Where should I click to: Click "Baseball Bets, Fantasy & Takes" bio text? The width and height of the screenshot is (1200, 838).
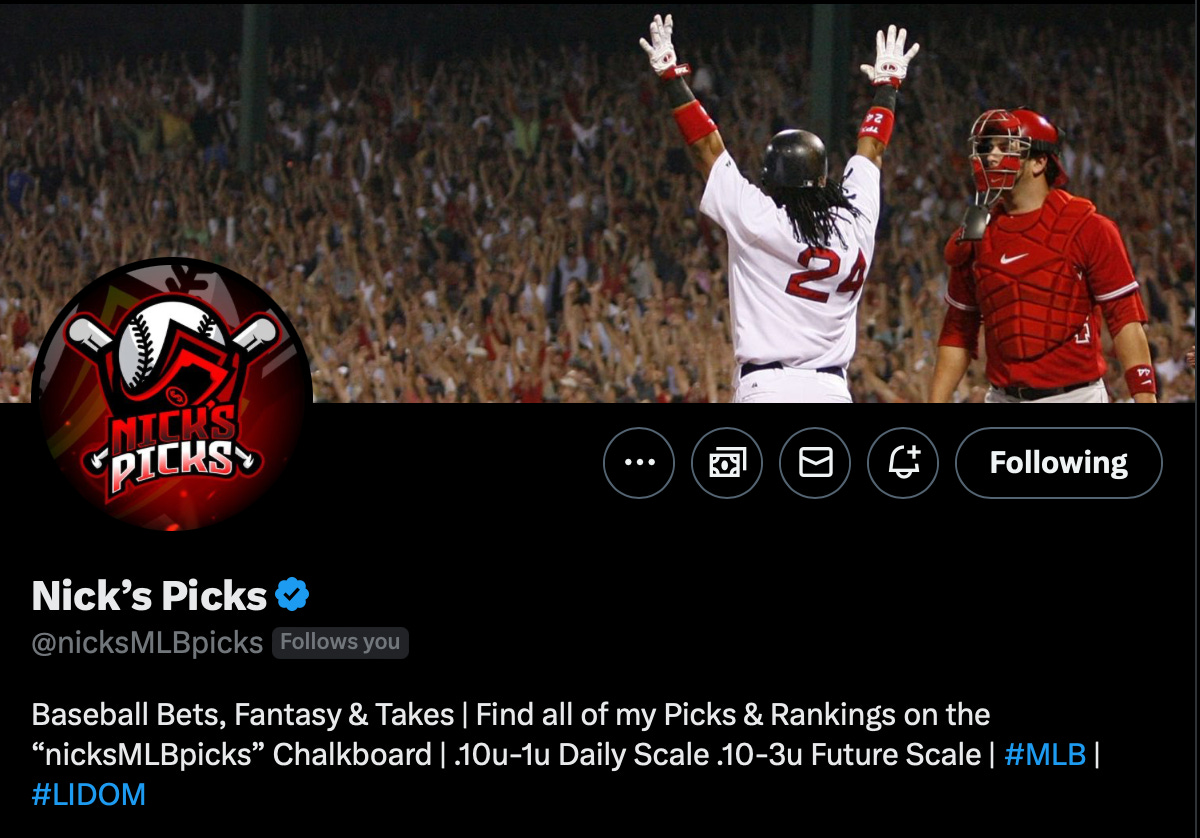click(242, 715)
